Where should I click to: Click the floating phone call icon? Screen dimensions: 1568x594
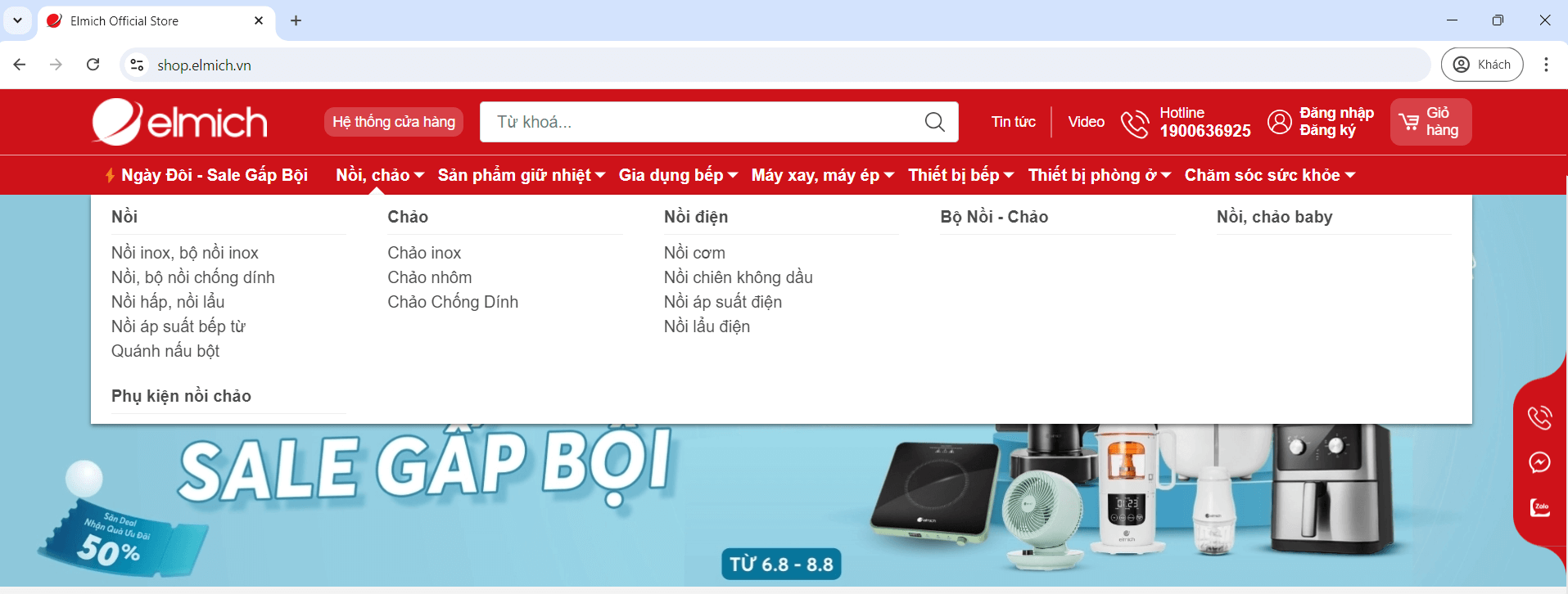point(1539,417)
